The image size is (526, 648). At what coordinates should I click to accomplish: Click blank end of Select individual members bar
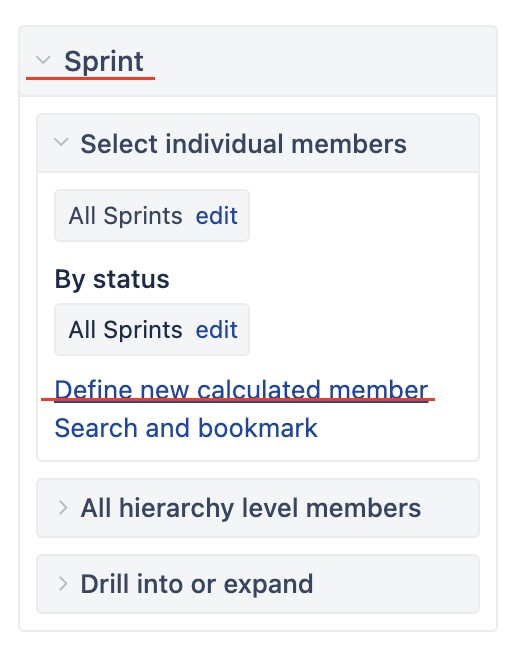[x=442, y=143]
